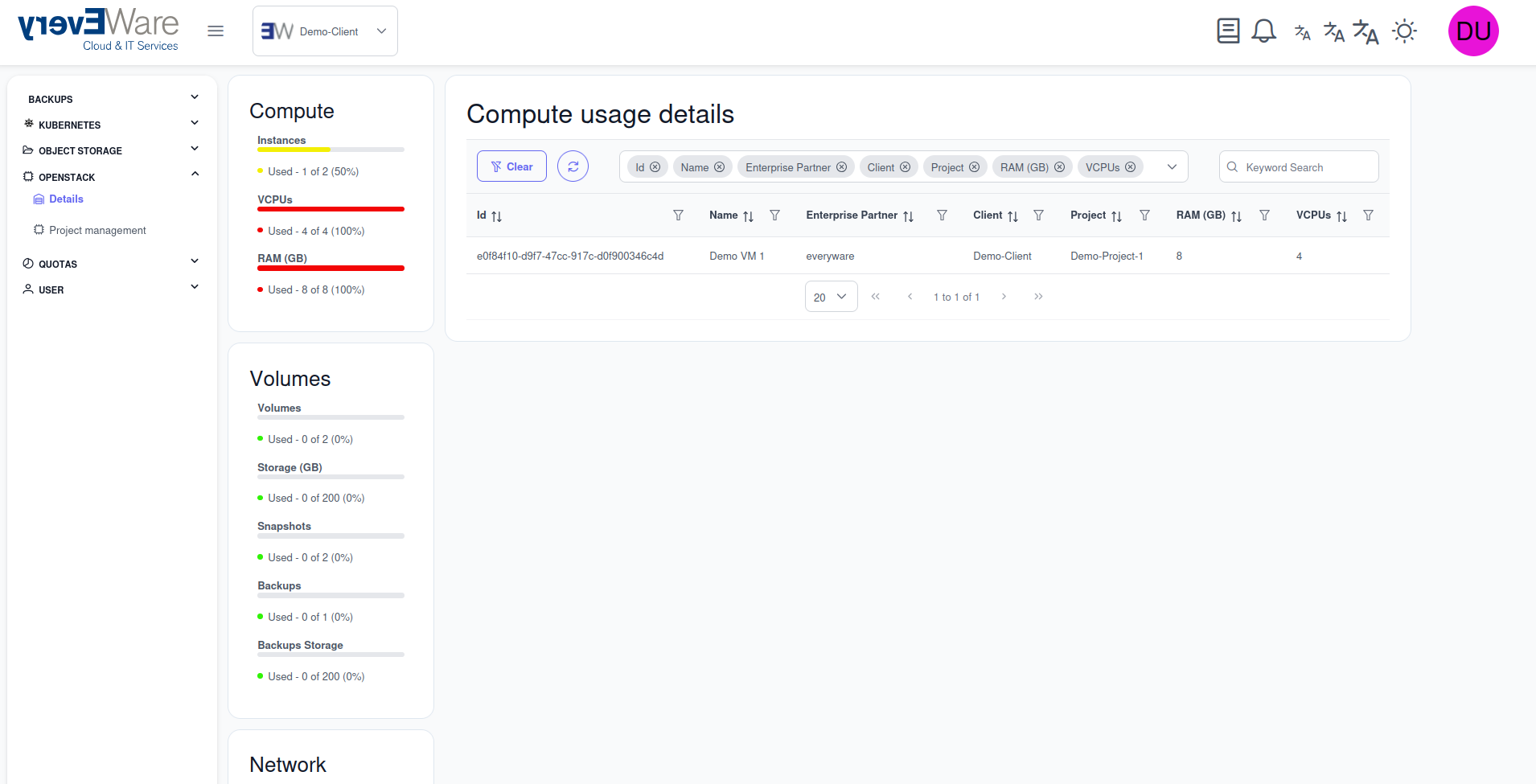Remove the Name column chip
This screenshot has height=784, width=1536.
pyautogui.click(x=719, y=167)
